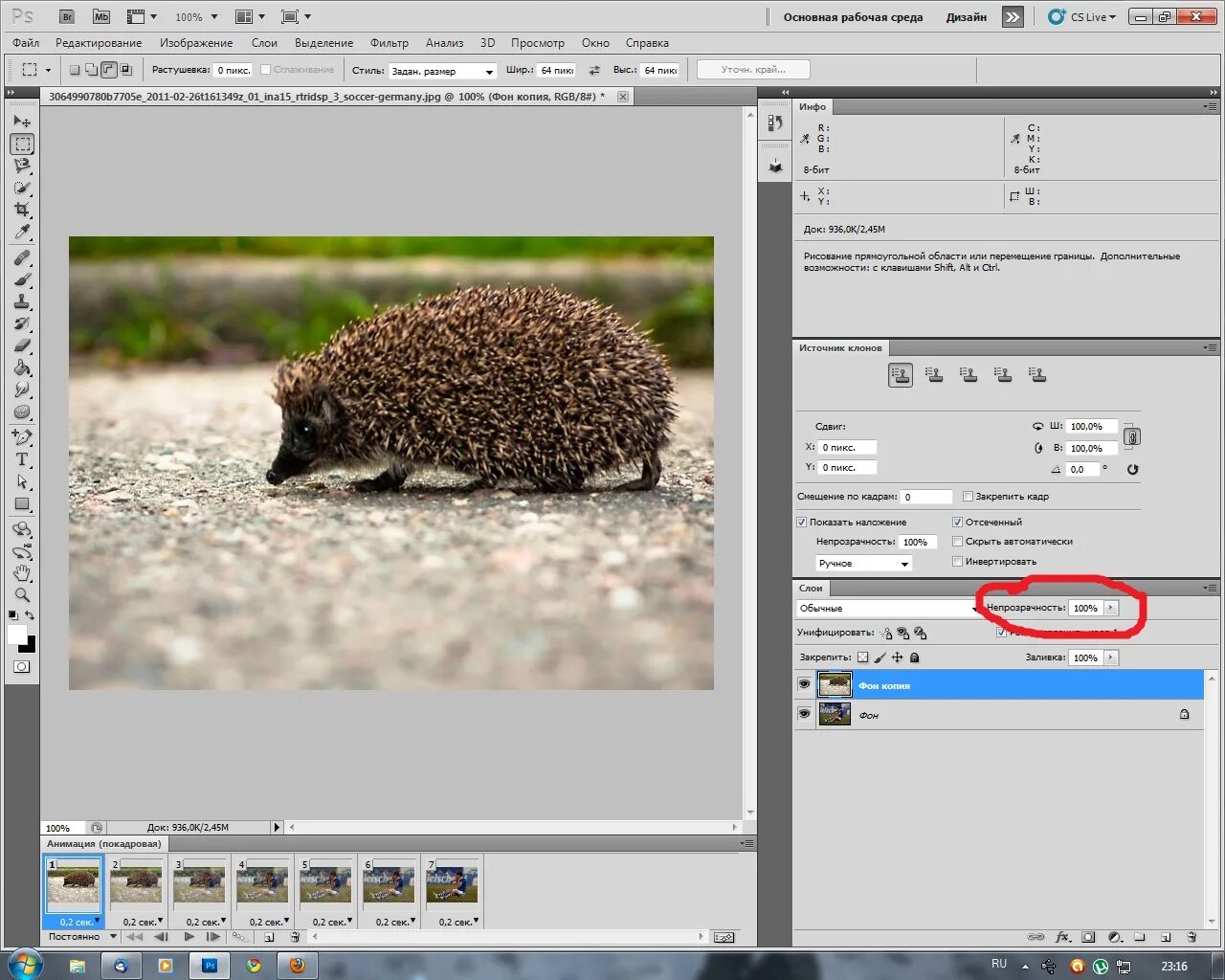Select the Eyedropper tool
This screenshot has width=1225, height=980.
[22, 233]
